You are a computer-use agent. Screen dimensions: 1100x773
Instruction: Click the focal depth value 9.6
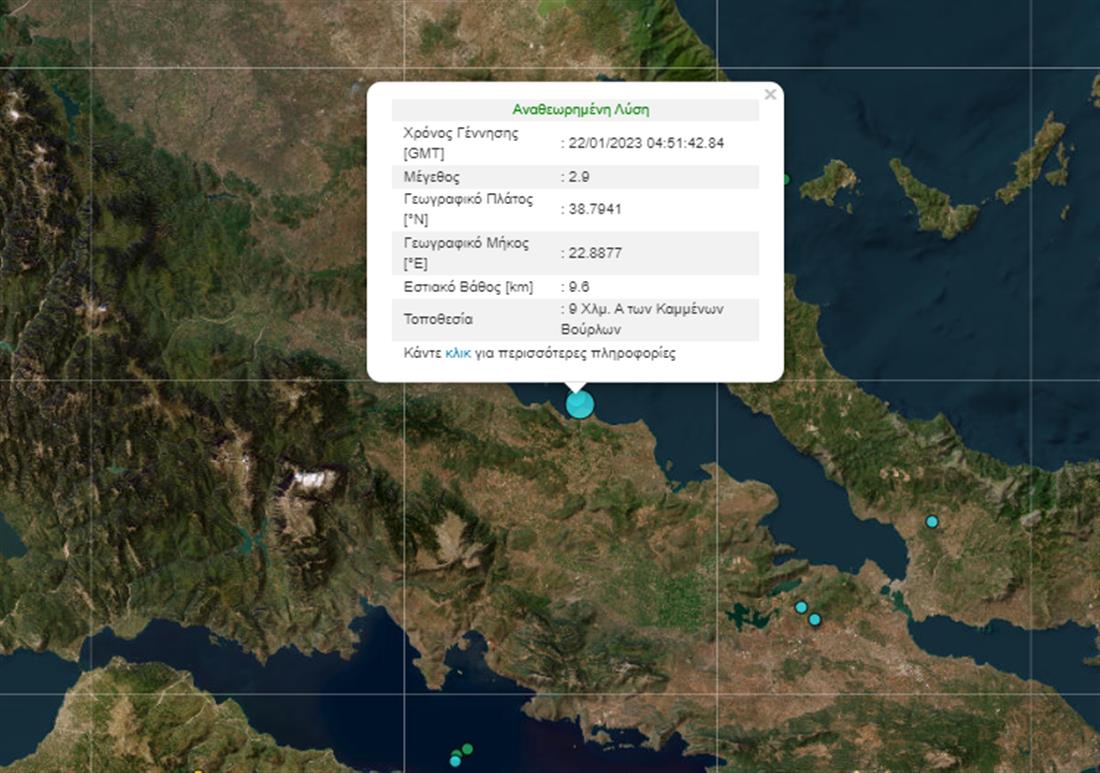coord(579,287)
